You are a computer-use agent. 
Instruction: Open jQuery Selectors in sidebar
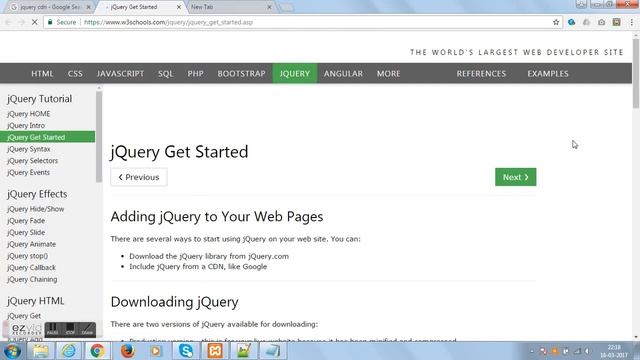point(32,161)
